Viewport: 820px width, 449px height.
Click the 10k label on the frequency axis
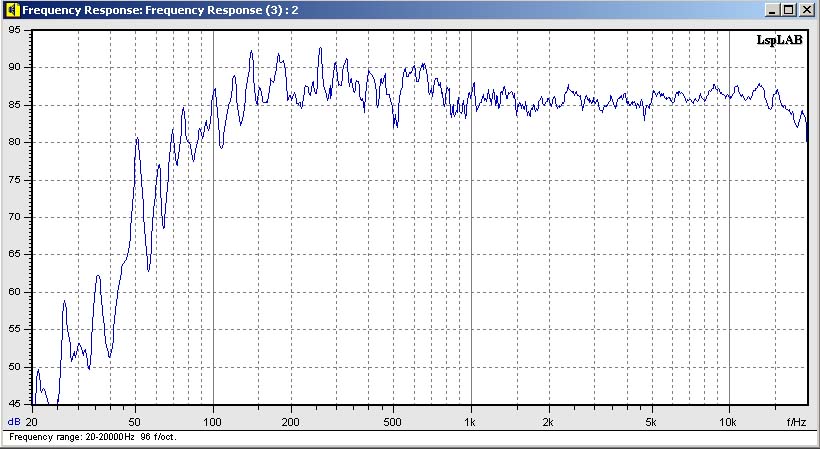tap(728, 422)
